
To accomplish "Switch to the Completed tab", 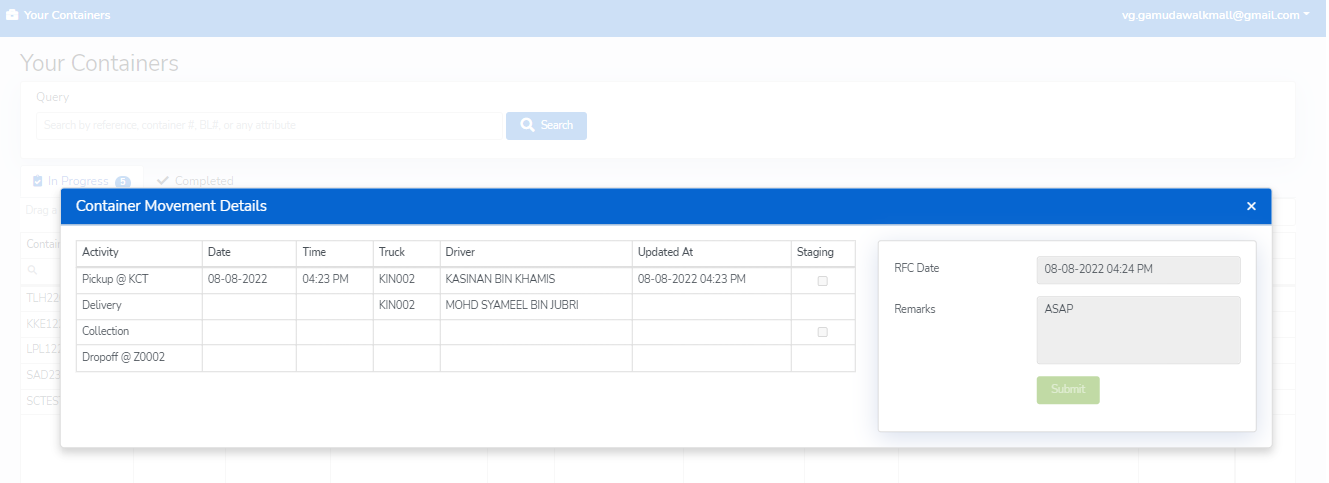I will 195,181.
